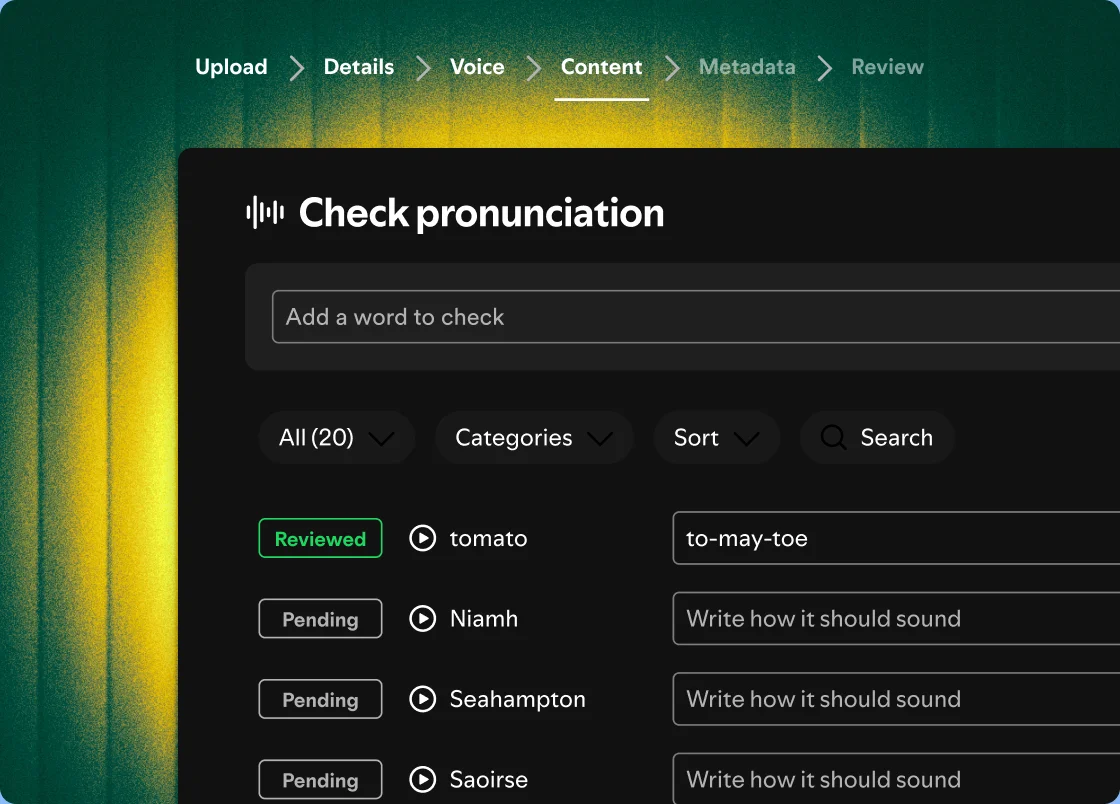Image resolution: width=1120 pixels, height=804 pixels.
Task: Click the Pending badge for Seahampton
Action: point(320,699)
